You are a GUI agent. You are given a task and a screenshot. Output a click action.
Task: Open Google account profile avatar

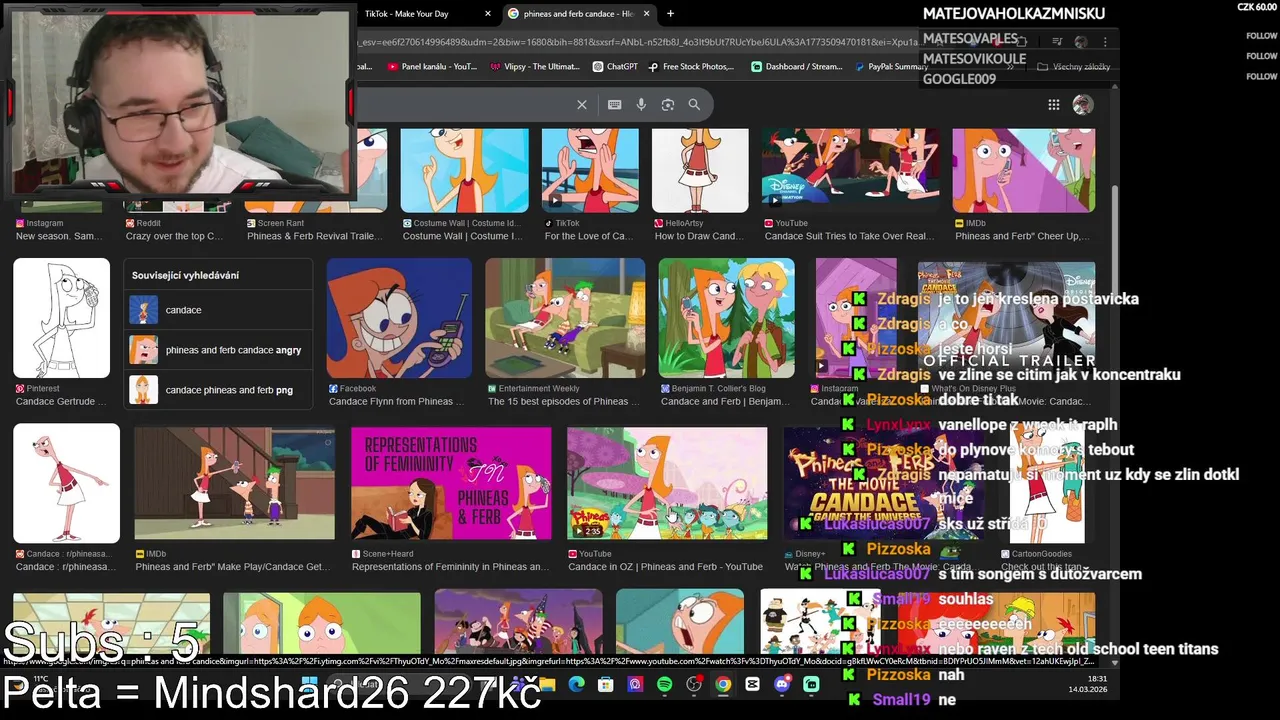[x=1083, y=105]
